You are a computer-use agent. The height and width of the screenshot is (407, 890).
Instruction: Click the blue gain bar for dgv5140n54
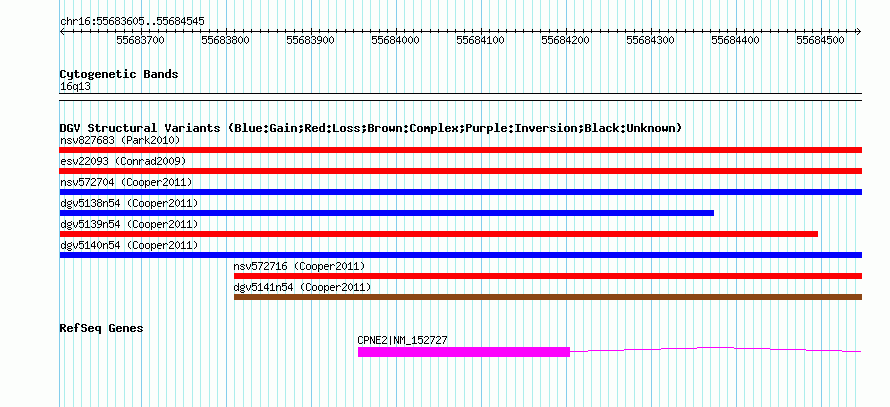pyautogui.click(x=461, y=255)
